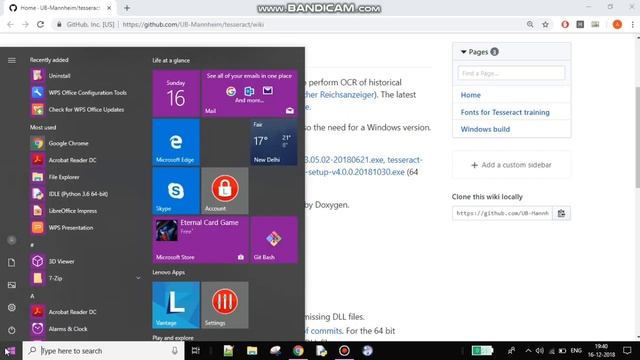Open the volume control in system tray
Viewport: 640px width, 360px height.
click(540, 351)
